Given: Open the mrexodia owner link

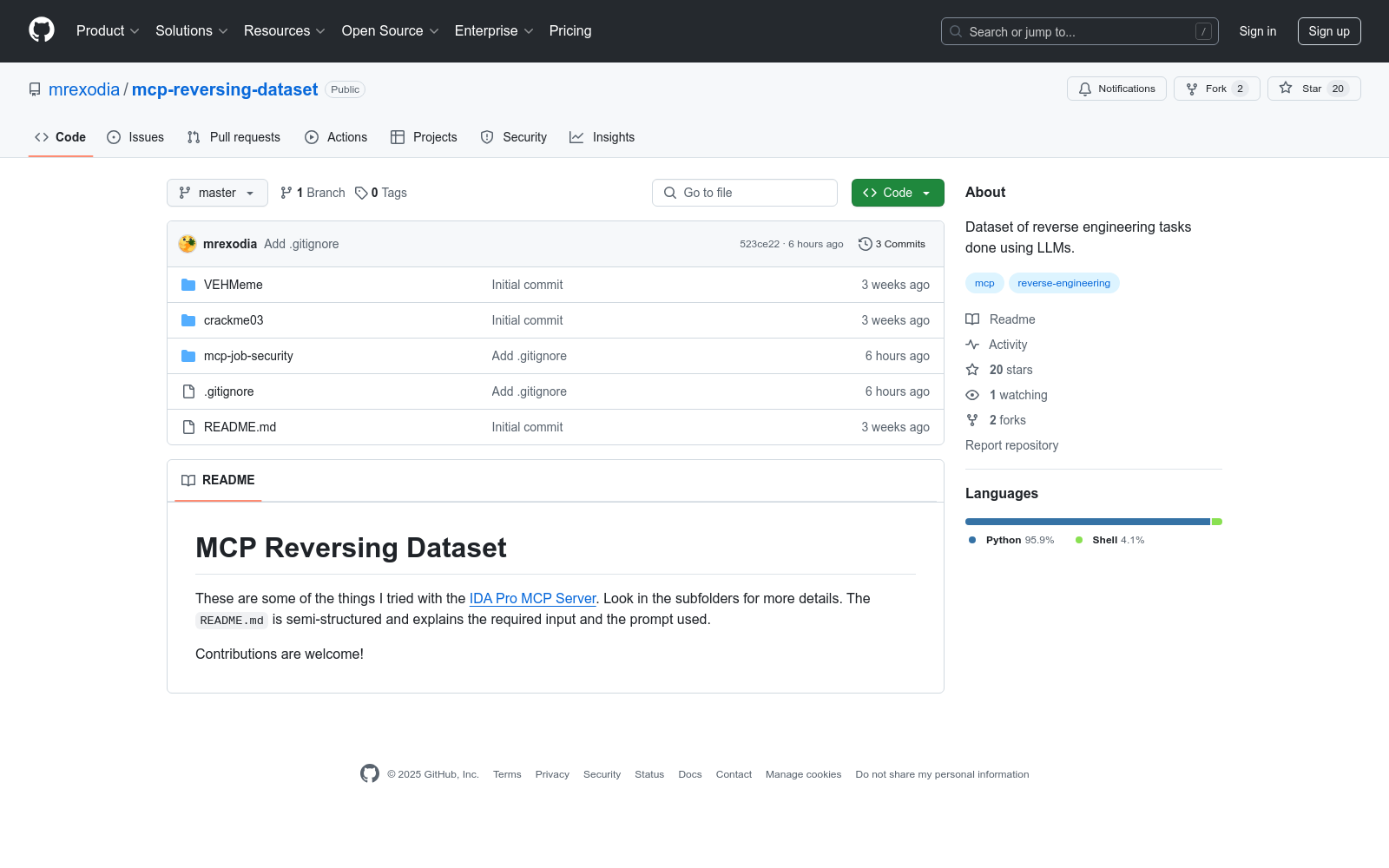Looking at the screenshot, I should pos(84,89).
